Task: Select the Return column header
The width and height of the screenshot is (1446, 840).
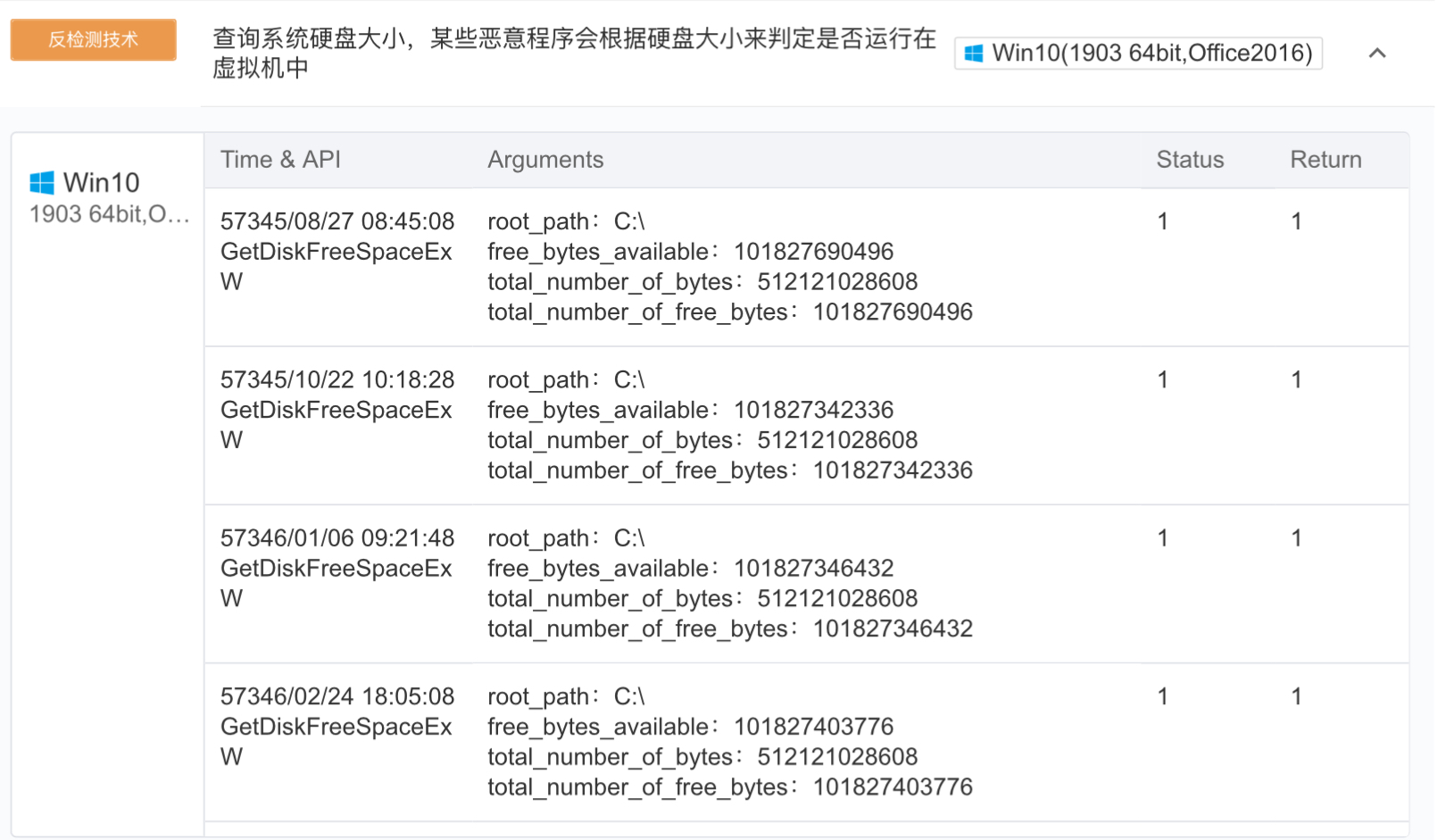Action: click(x=1325, y=160)
